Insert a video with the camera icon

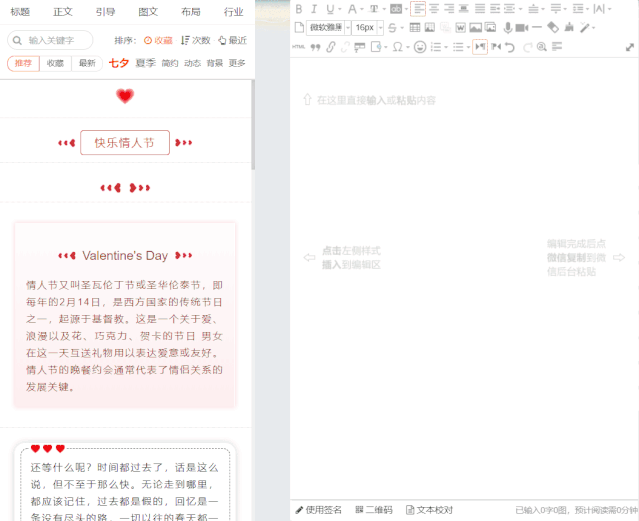click(522, 27)
